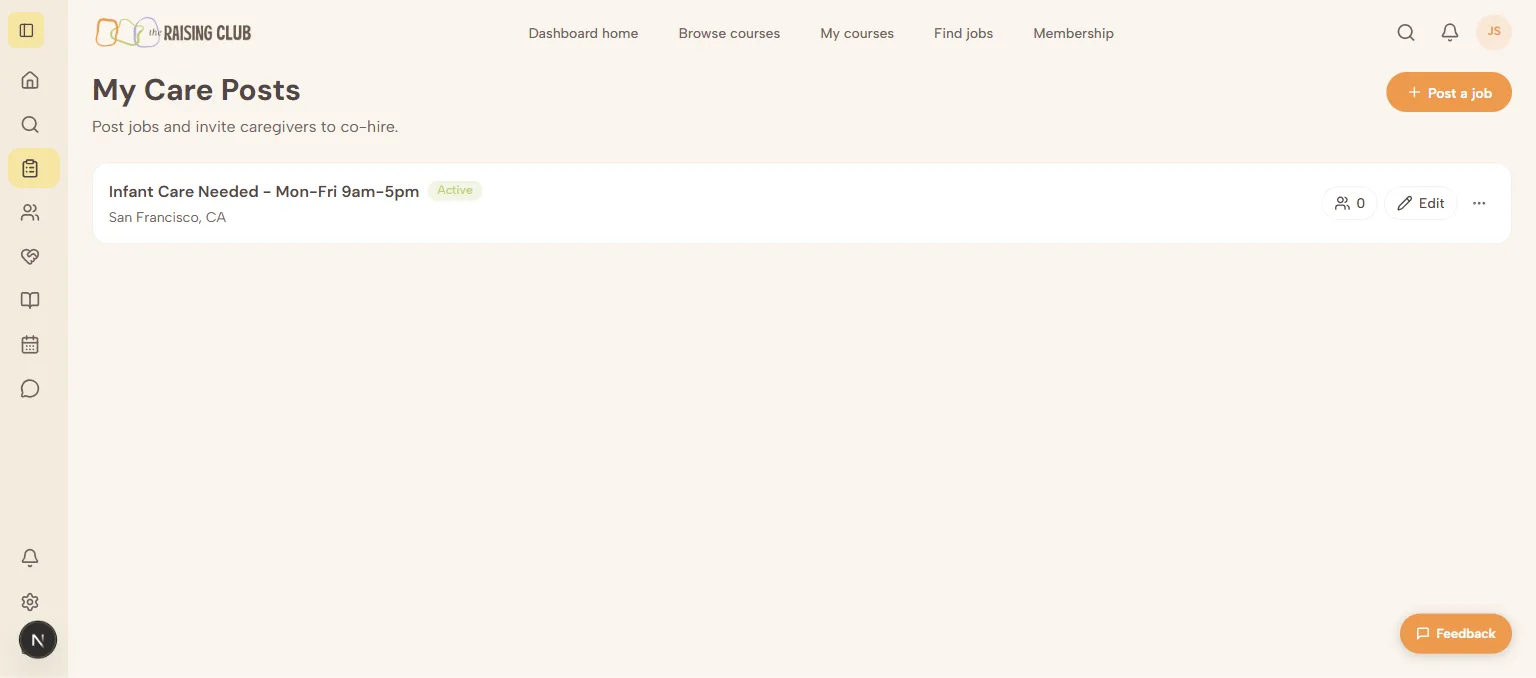1536x678 pixels.
Task: Open the Infant Care Needed post title
Action: coord(264,191)
